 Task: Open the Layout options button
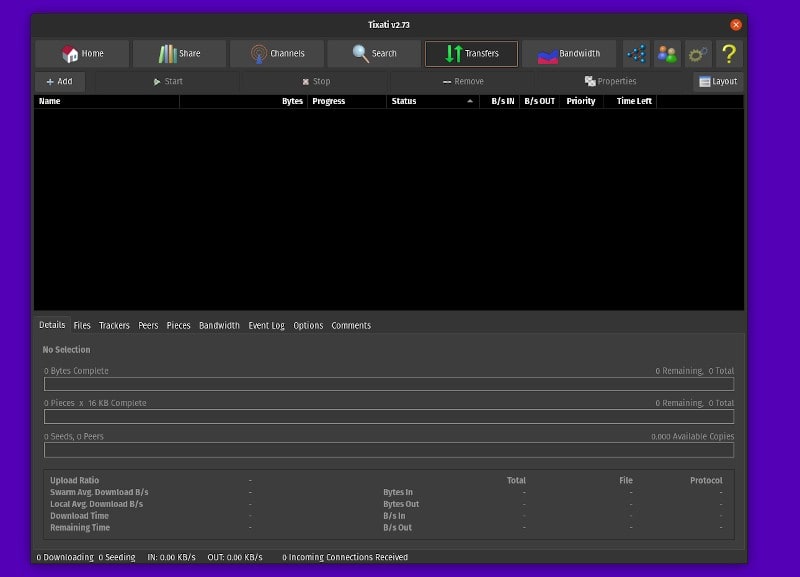pos(718,82)
